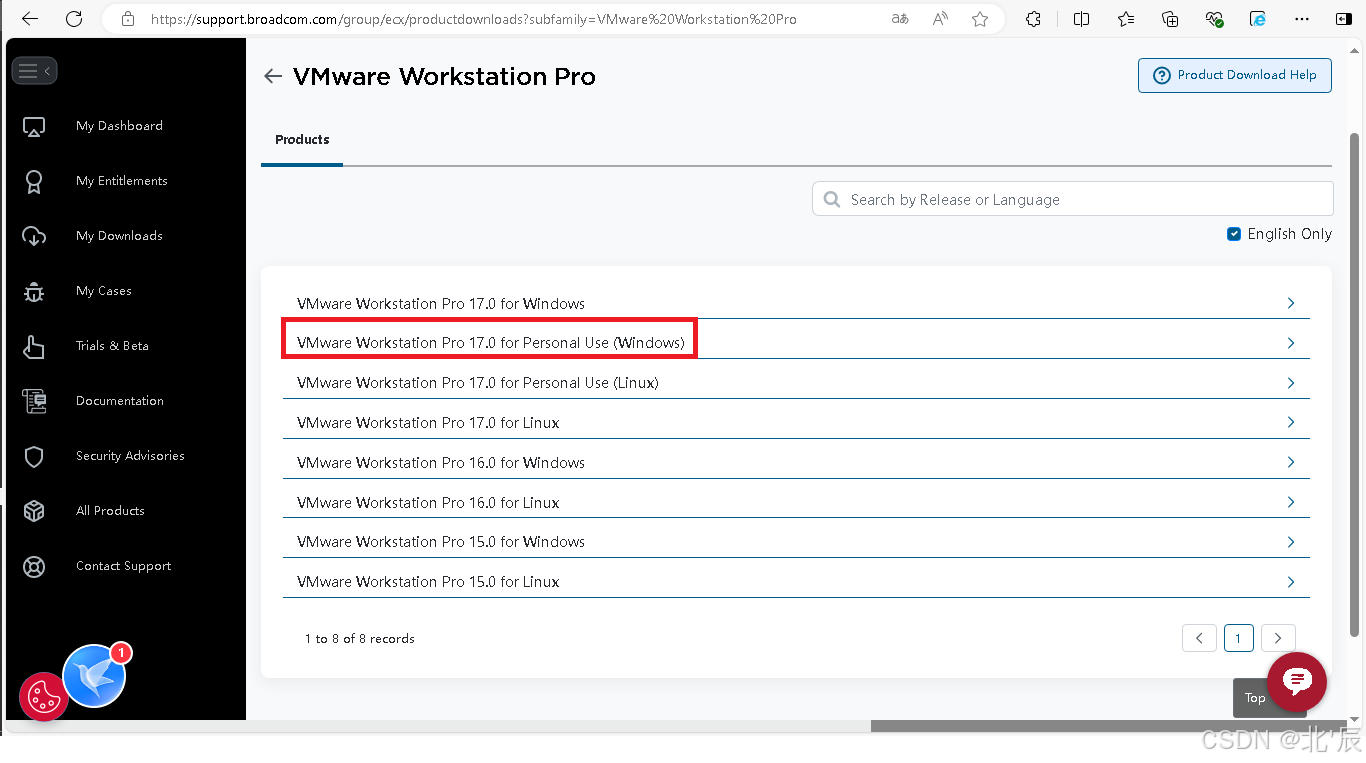The image size is (1366, 763).
Task: Expand Workstation Pro 16.0 for Linux chevron
Action: (1291, 502)
